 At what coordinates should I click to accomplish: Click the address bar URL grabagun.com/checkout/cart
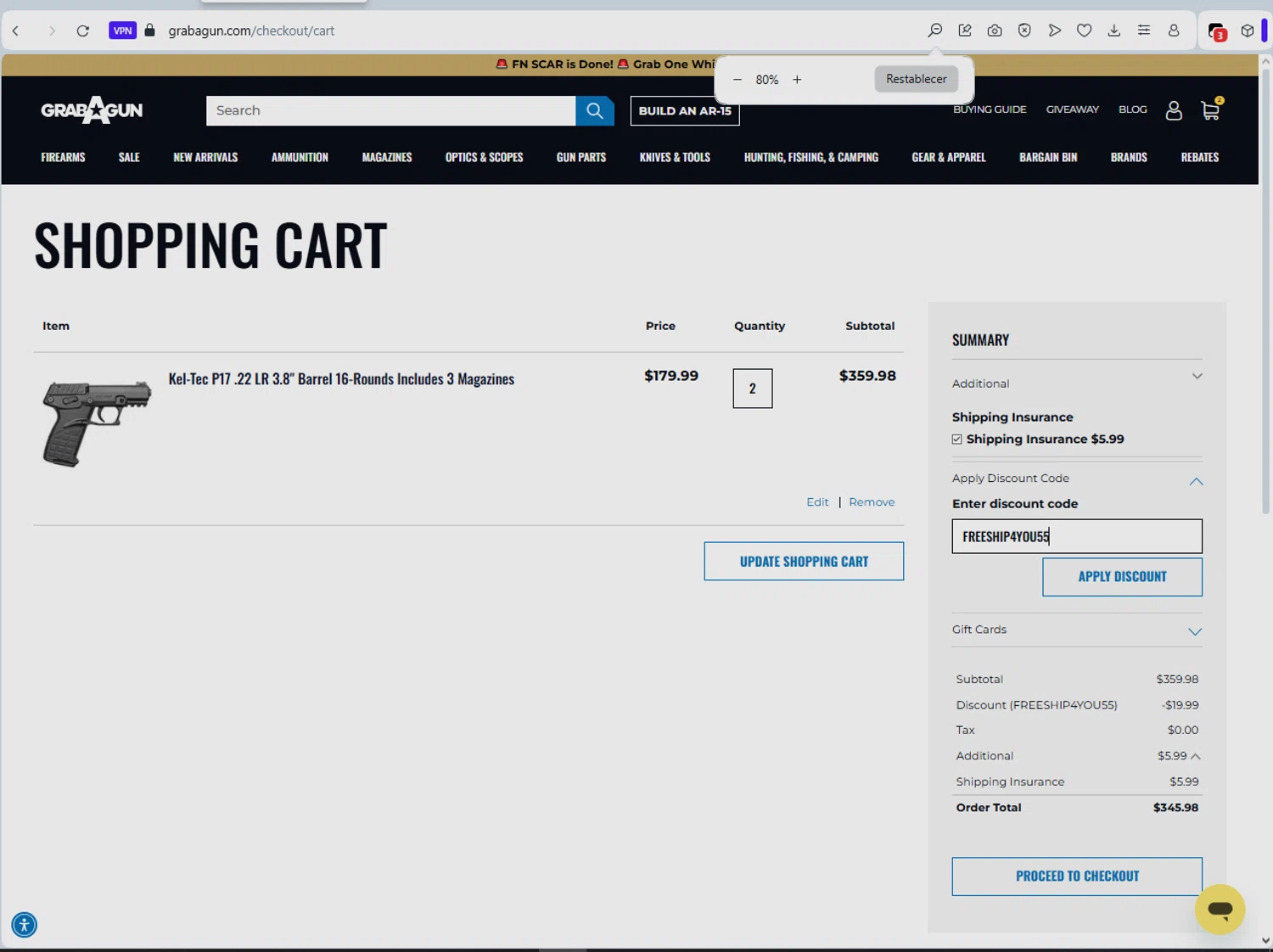pos(251,31)
